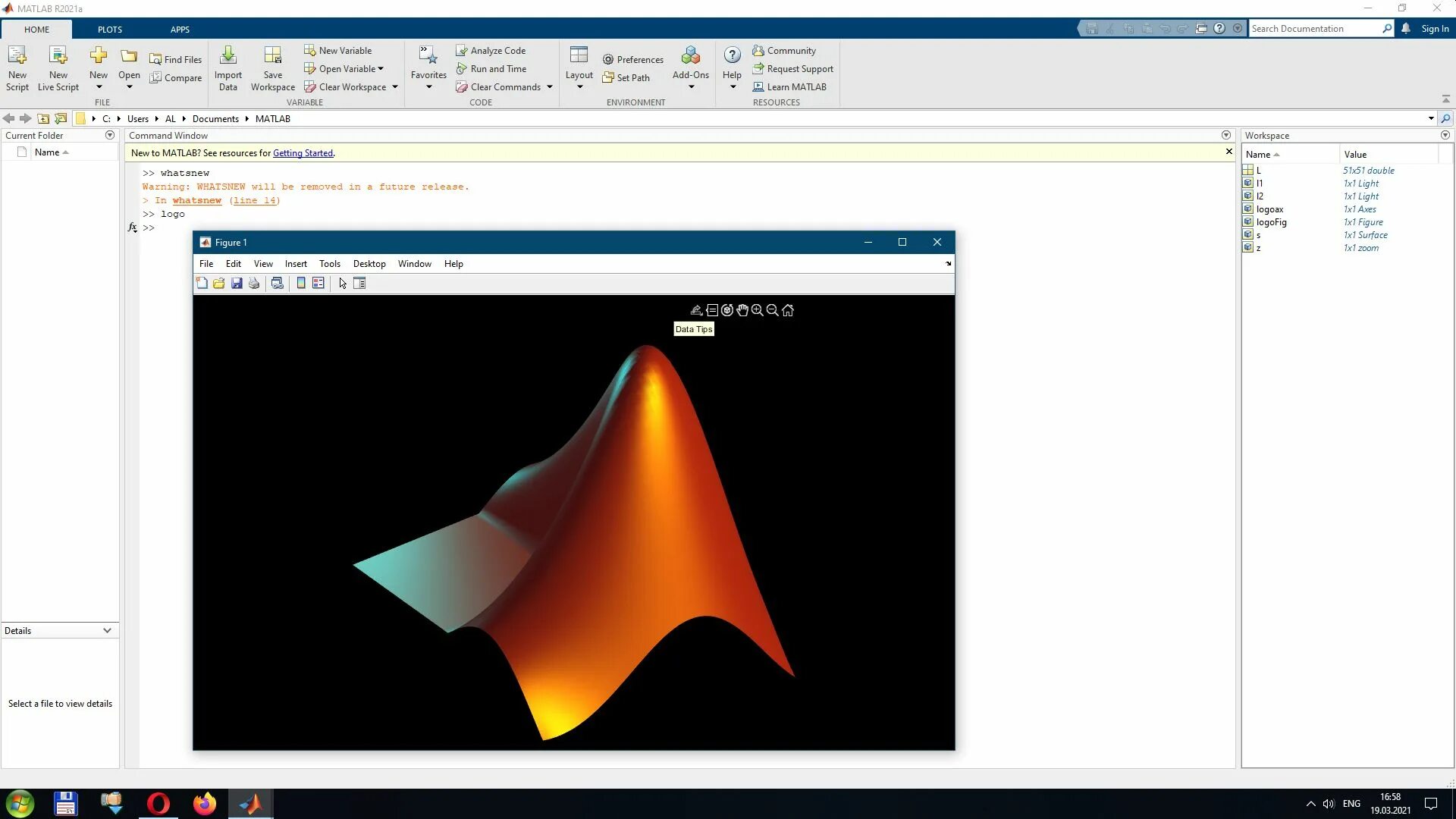Expand the Details panel chevron

tap(107, 630)
